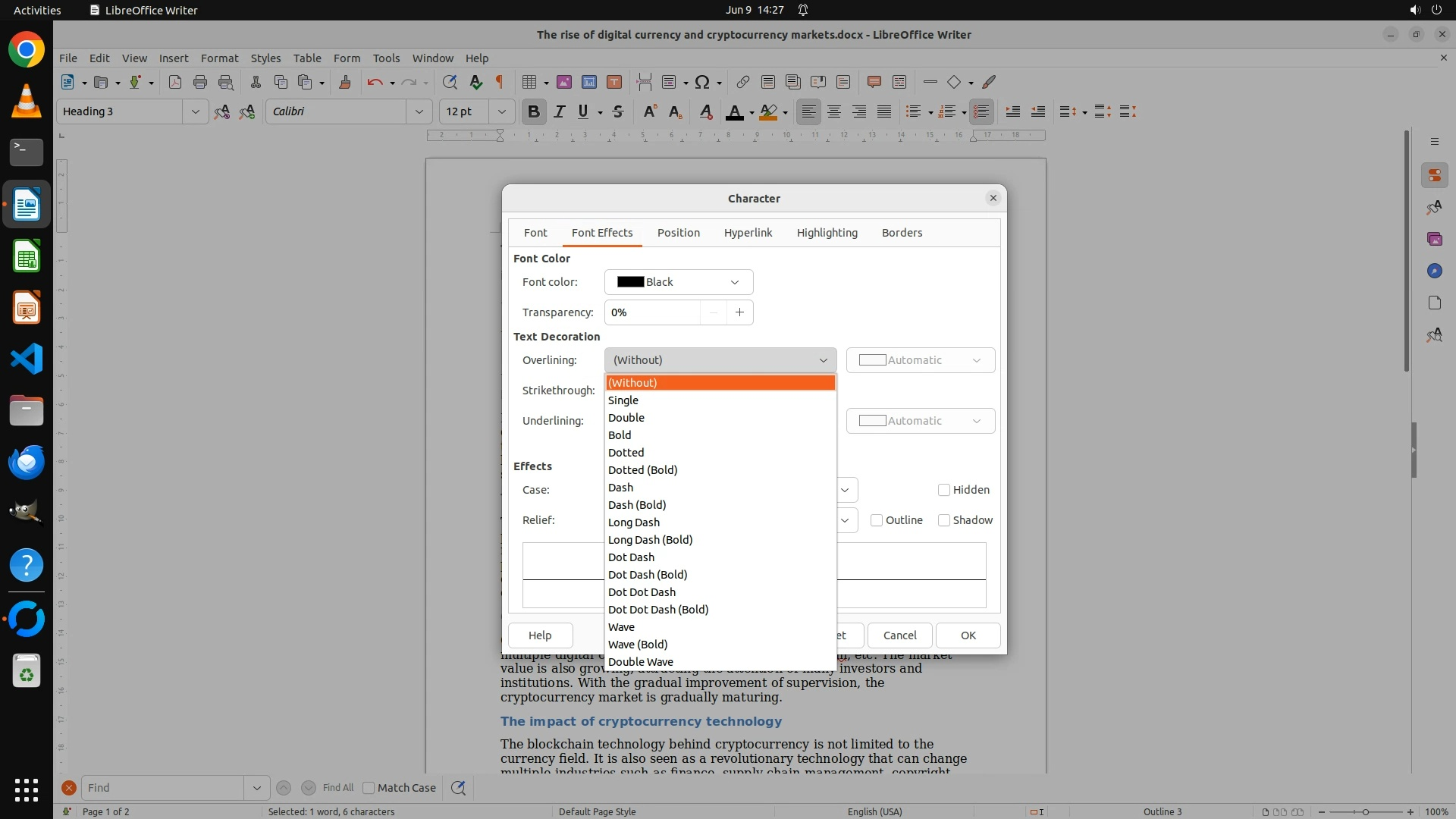Click Clone Formatting paintbrush icon
Screen dimensions: 1456x819
point(344,82)
